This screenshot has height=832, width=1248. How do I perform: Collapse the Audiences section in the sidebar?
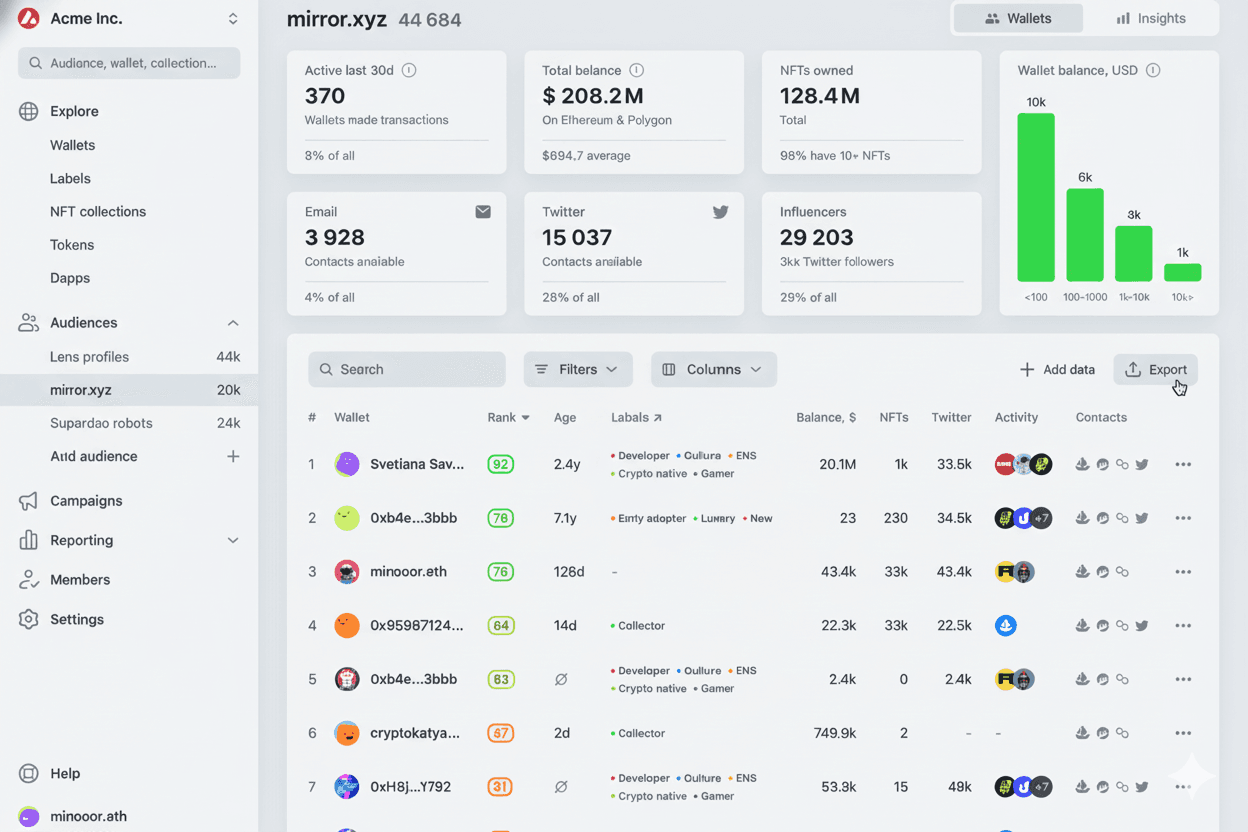(x=233, y=322)
